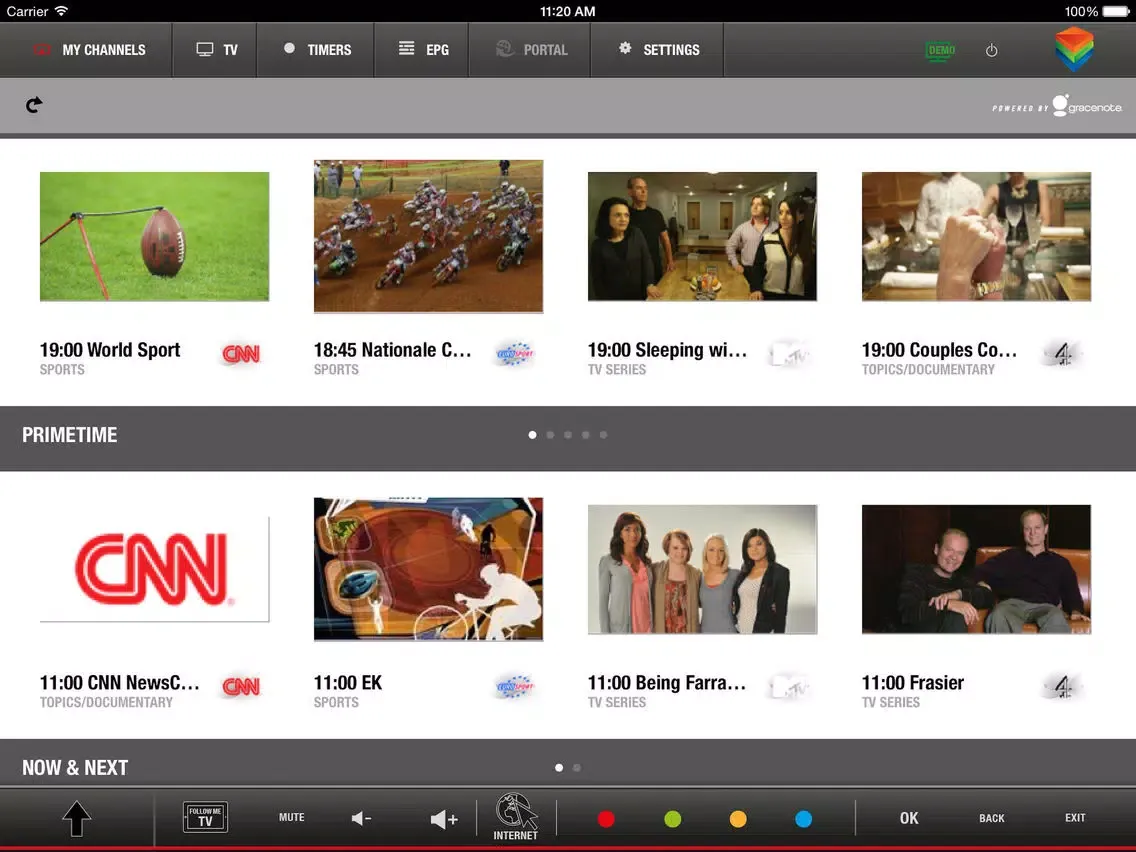Select 18:45 Nationale C... title
This screenshot has width=1136, height=852.
click(x=393, y=350)
